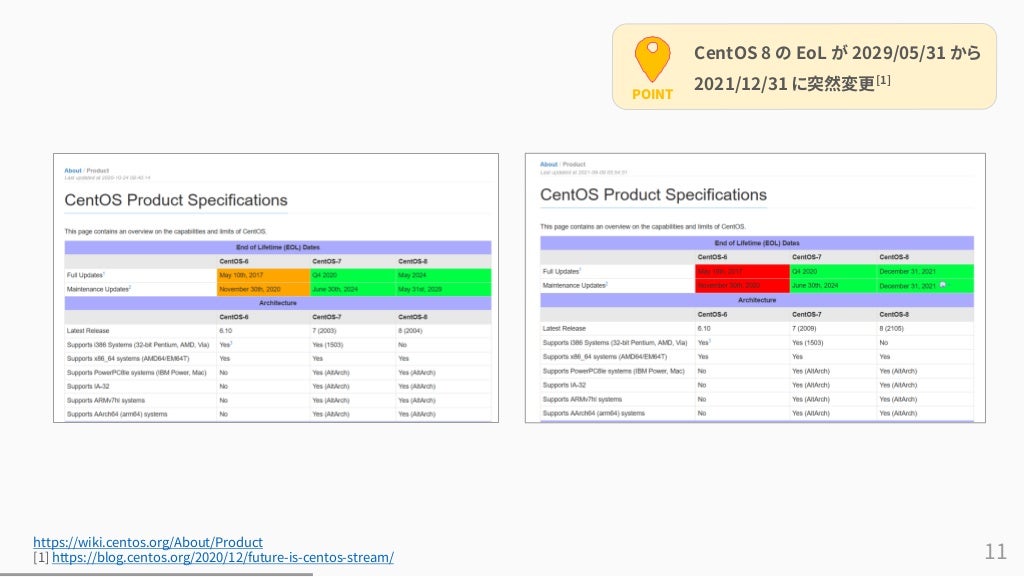
Task: Click 'December 31, 2021' in right Full Updates row
Action: (x=907, y=271)
